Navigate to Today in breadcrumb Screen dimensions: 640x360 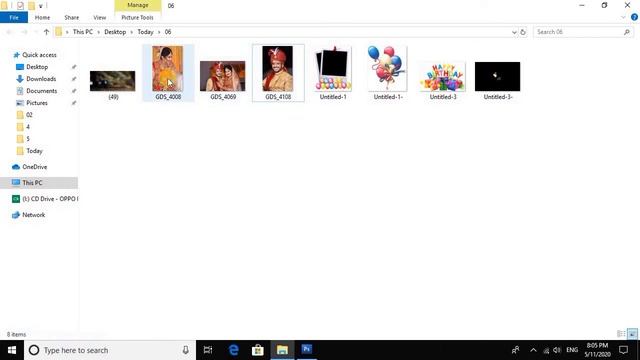coord(145,32)
